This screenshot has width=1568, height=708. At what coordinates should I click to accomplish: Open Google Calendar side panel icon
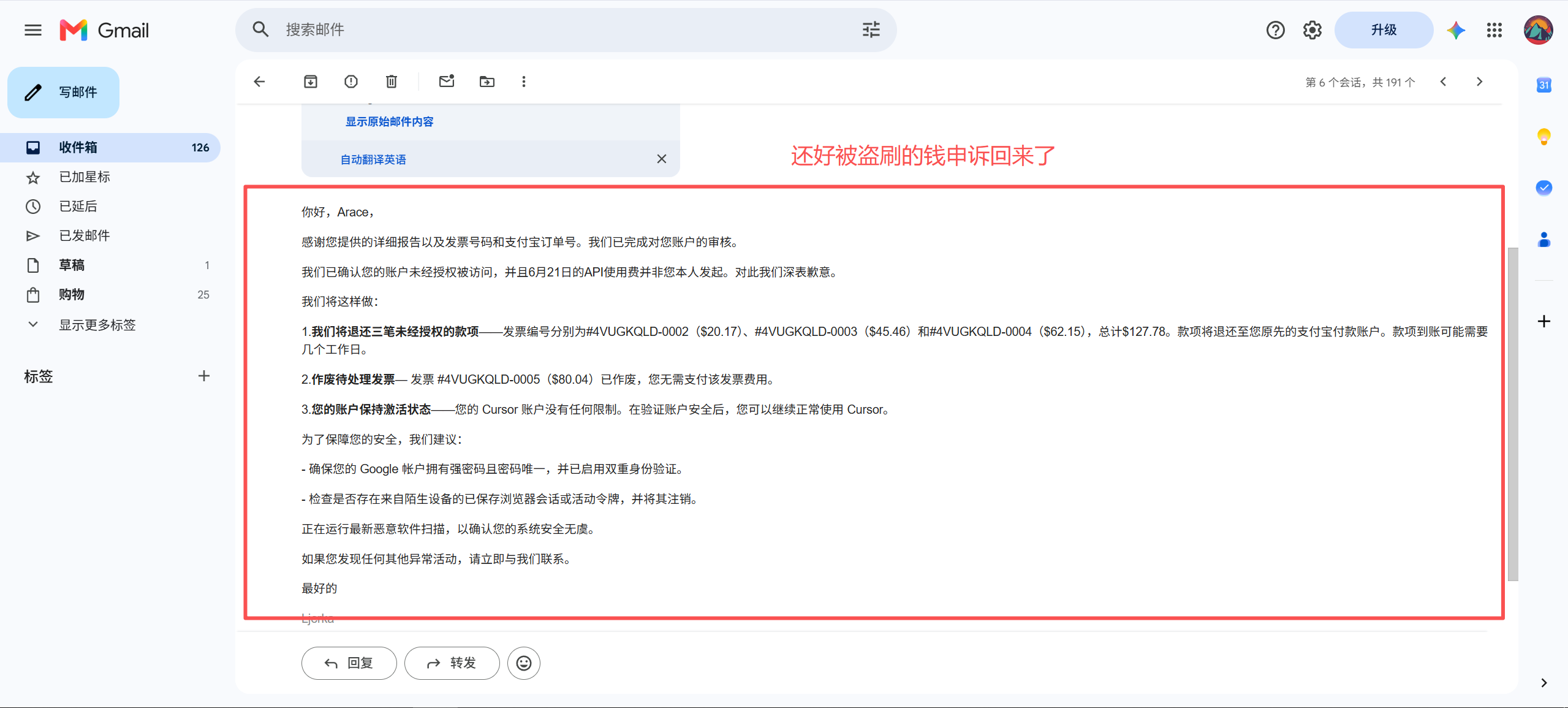click(1543, 85)
